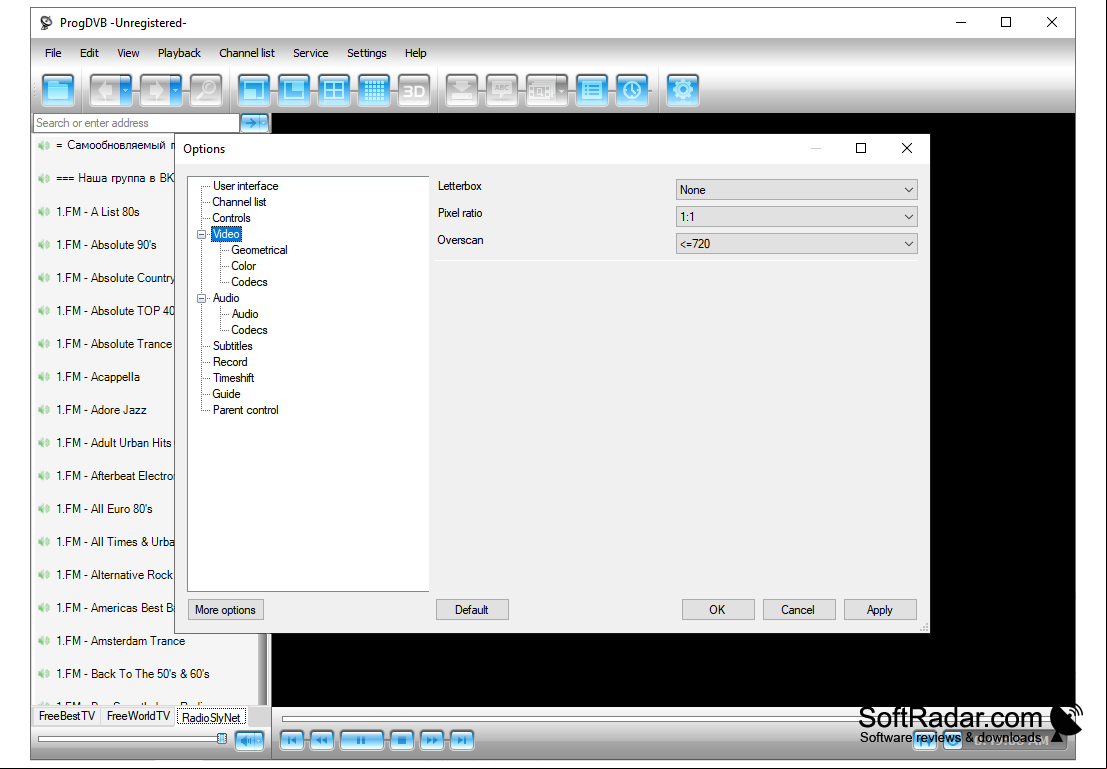Click Apply in Options dialog
Screen dimensions: 1107x769
coord(880,610)
